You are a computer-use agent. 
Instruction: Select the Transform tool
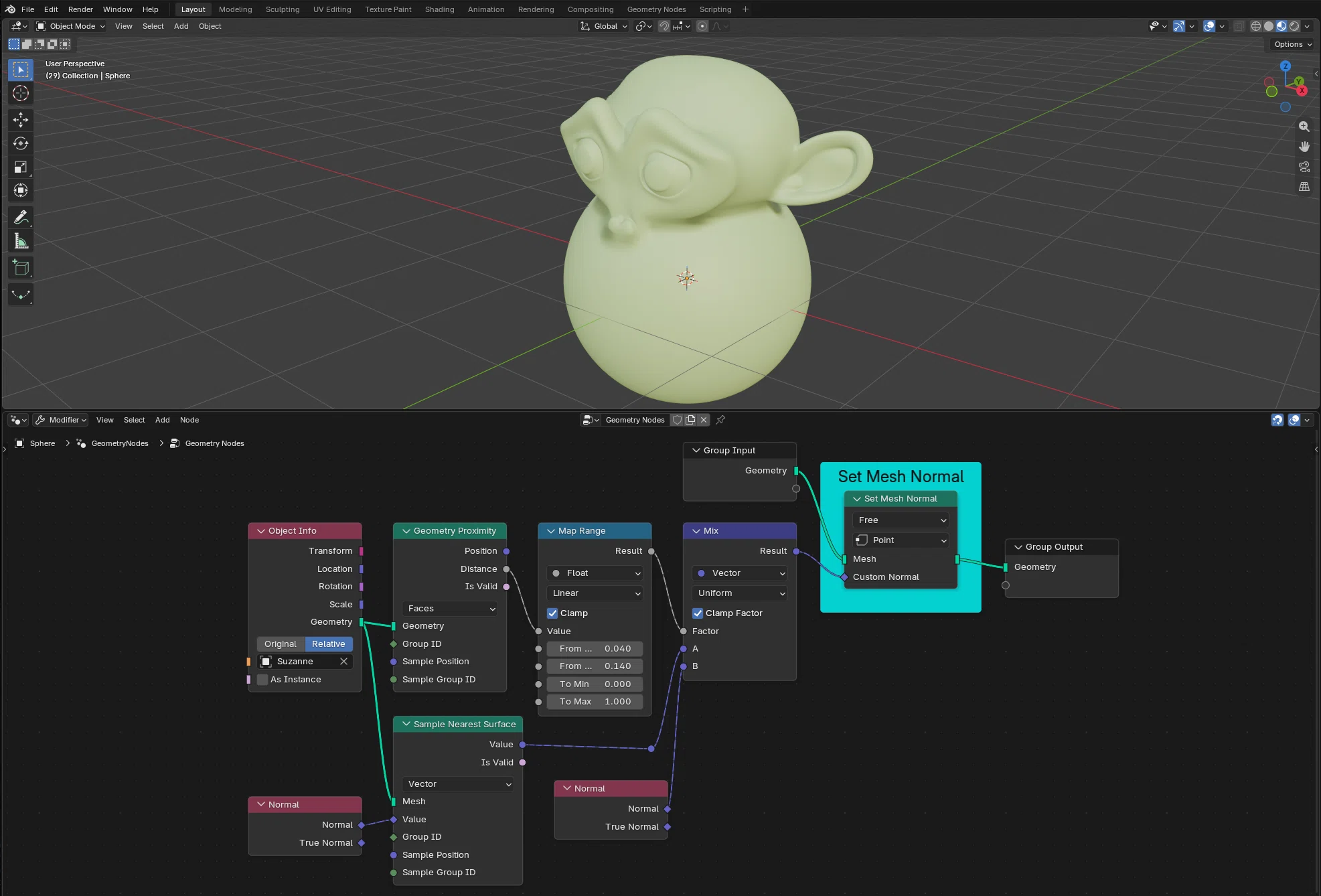click(x=21, y=190)
